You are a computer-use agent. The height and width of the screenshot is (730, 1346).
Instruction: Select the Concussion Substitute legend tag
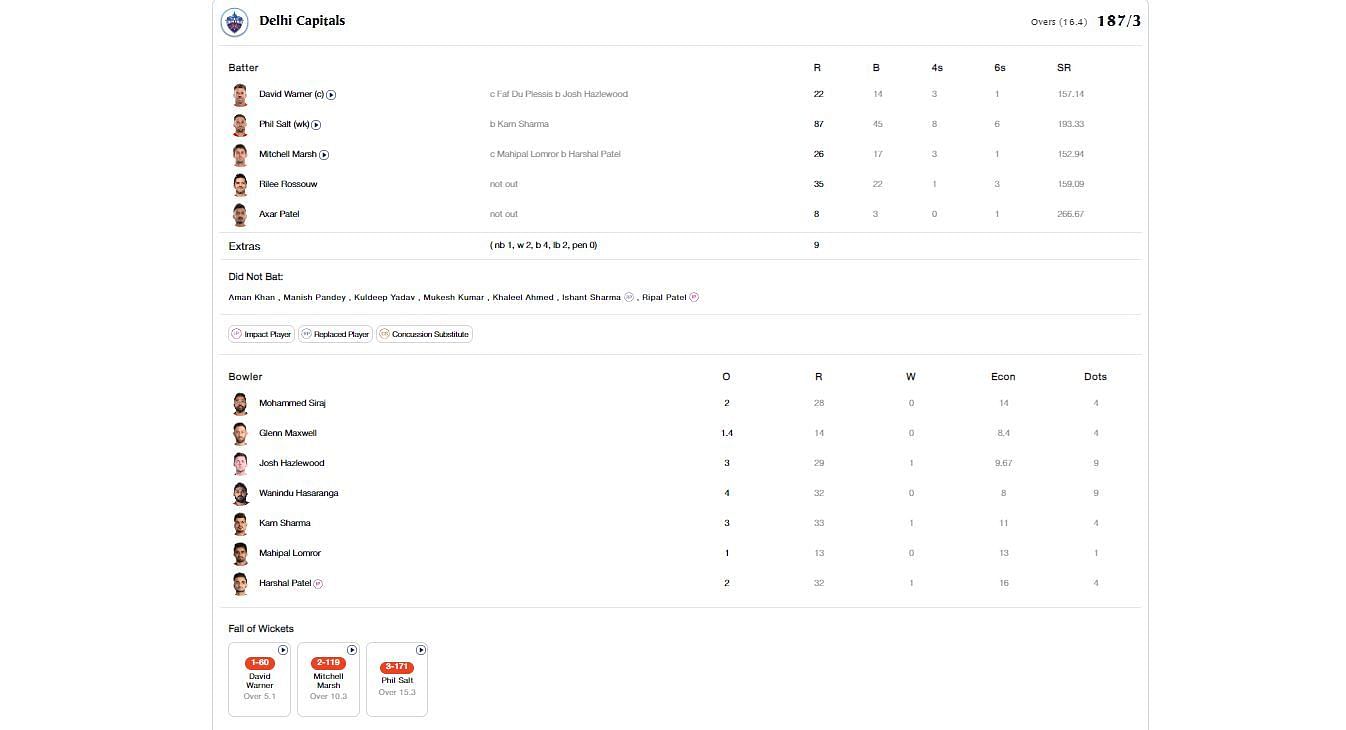pyautogui.click(x=424, y=334)
